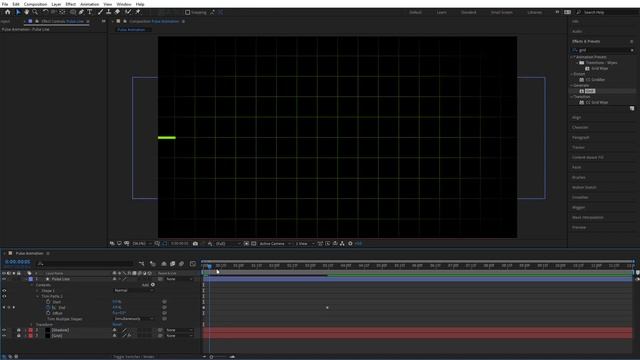Toggle the End property stopwatch
640x360 pixels.
pyautogui.click(x=48, y=307)
